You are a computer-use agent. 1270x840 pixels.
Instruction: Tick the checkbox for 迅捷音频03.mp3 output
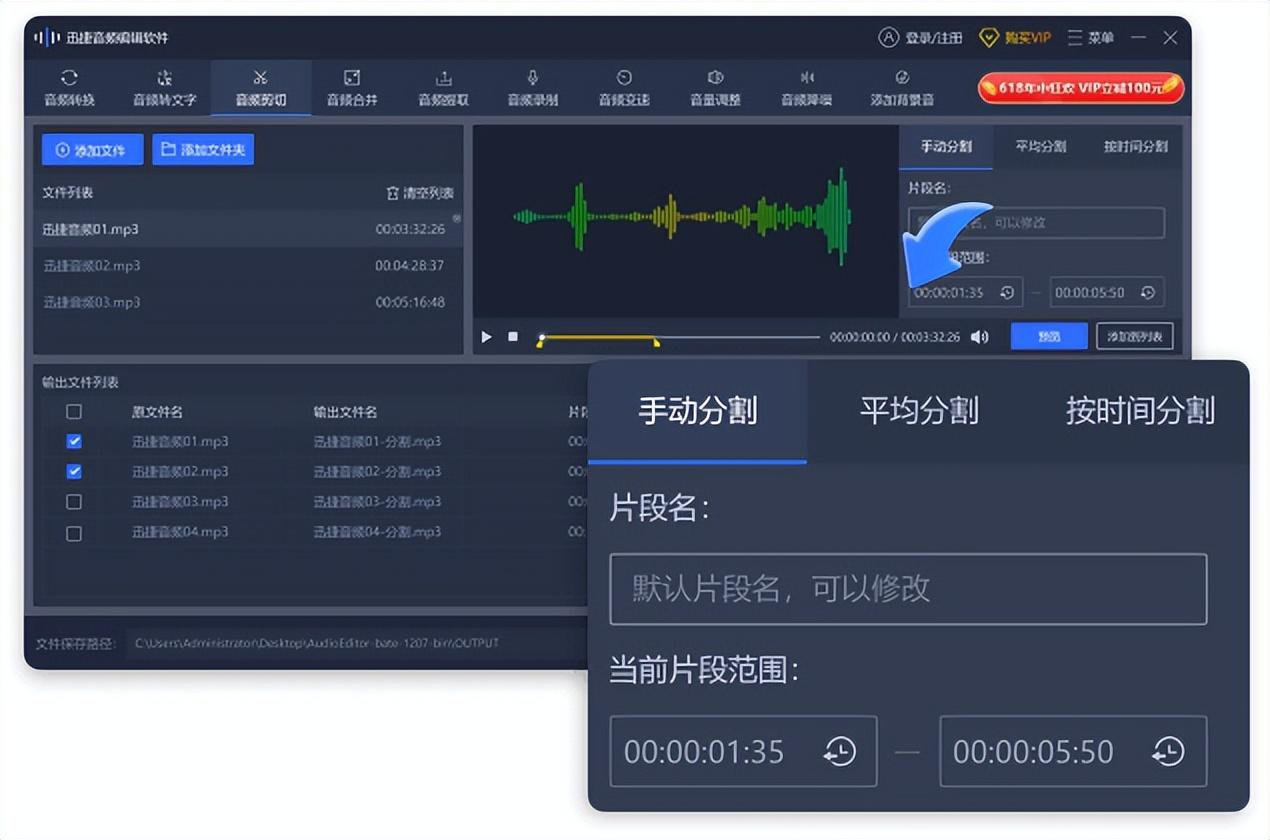pyautogui.click(x=74, y=502)
